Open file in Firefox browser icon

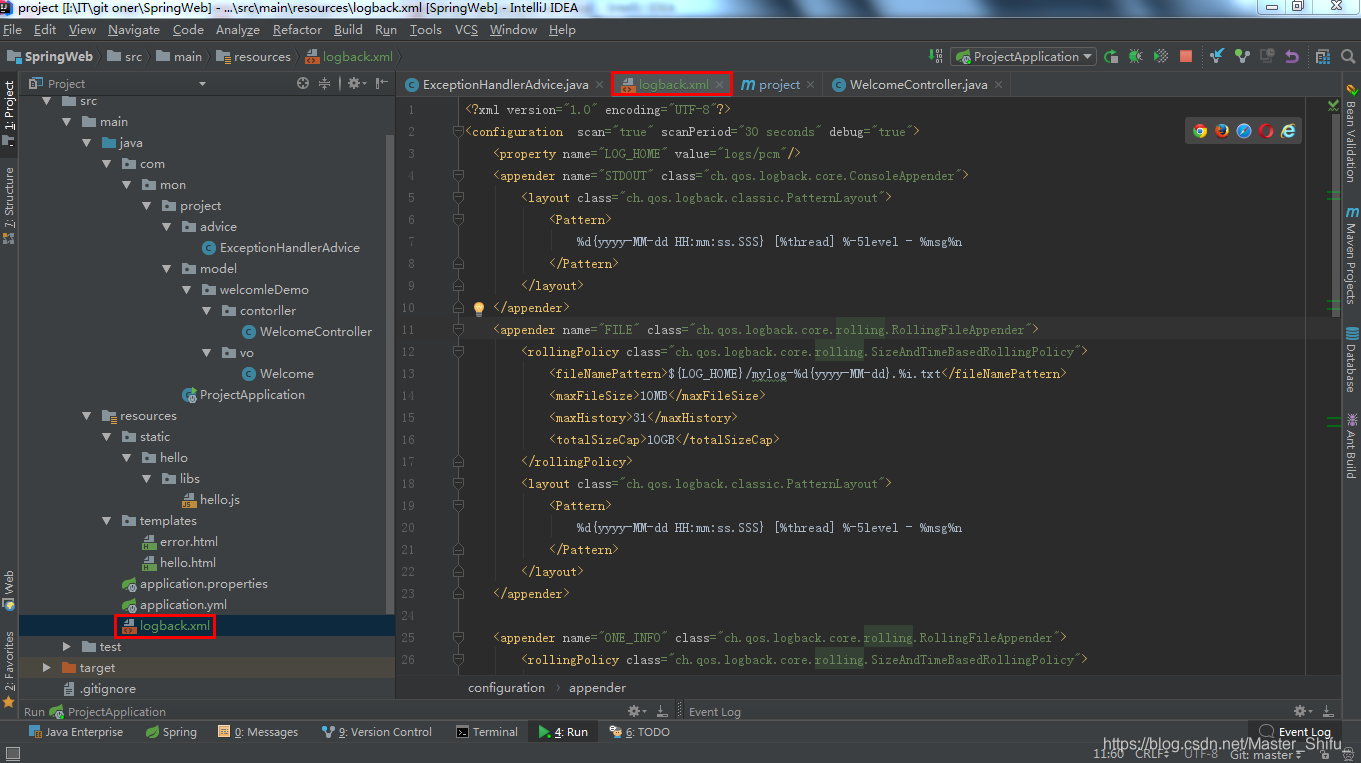pyautogui.click(x=1222, y=131)
